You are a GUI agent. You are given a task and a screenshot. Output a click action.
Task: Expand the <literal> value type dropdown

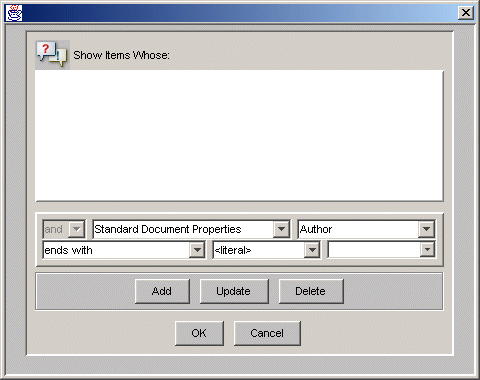[312, 250]
